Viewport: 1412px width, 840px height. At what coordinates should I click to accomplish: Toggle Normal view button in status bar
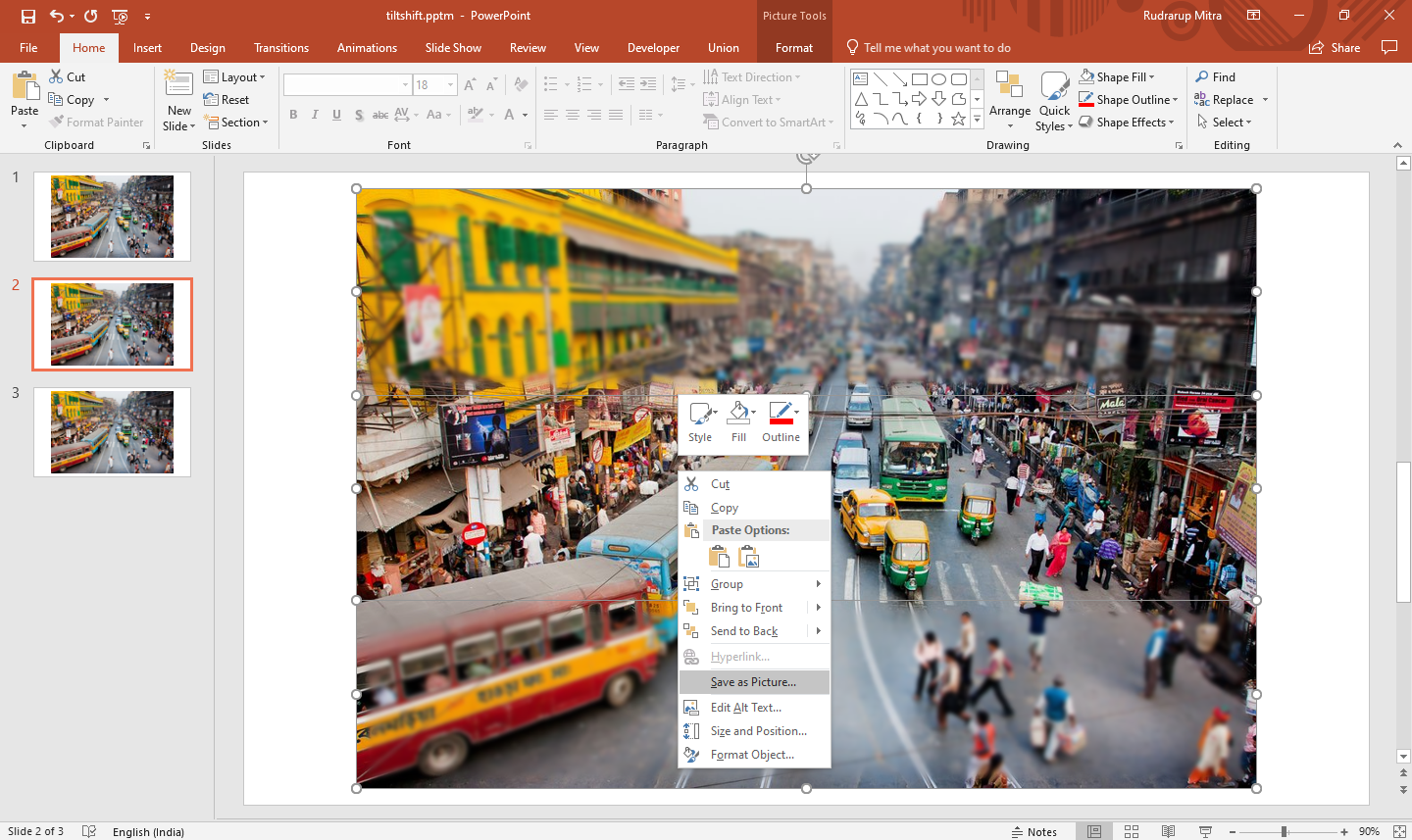coord(1094,831)
